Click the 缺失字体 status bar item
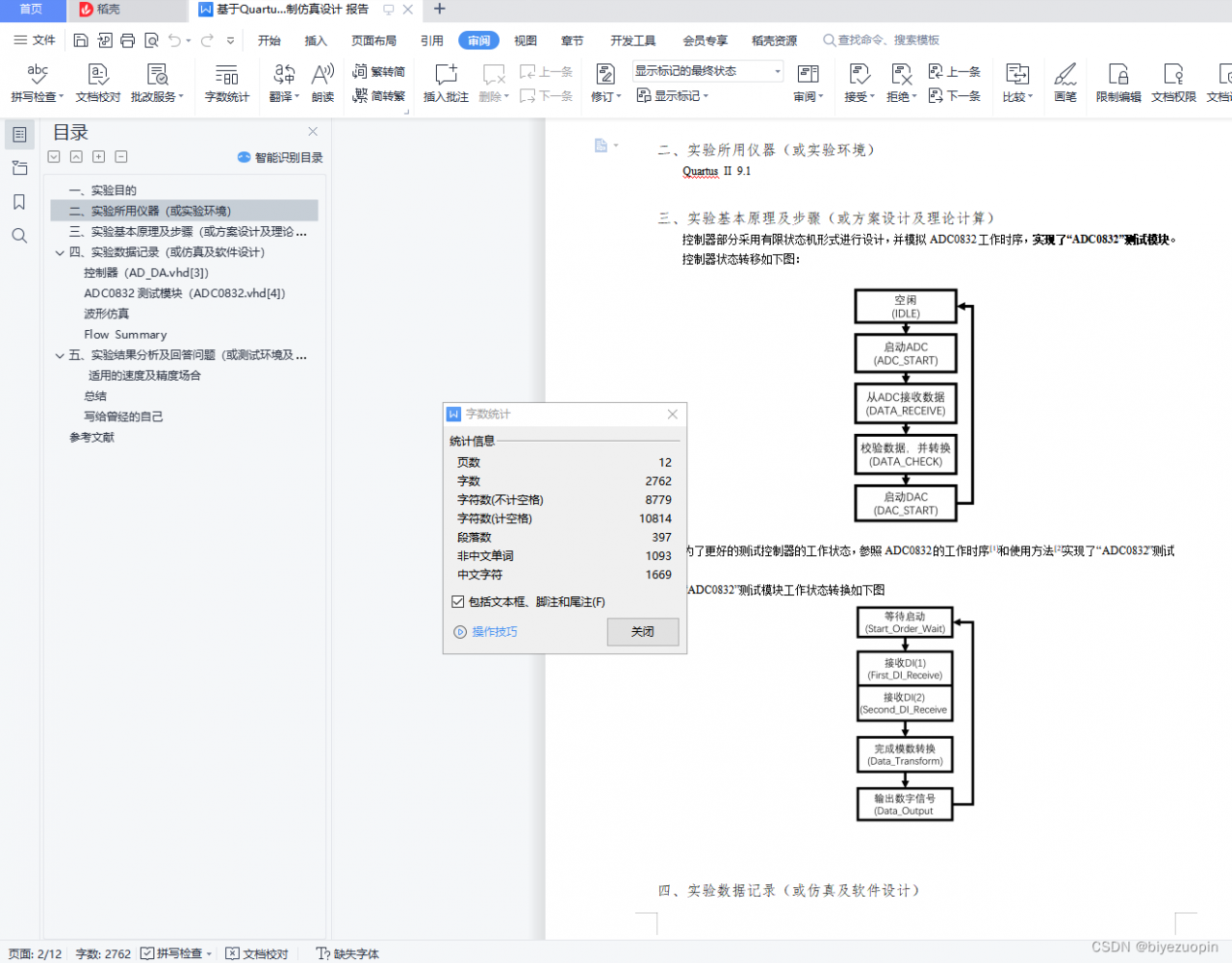Viewport: 1232px width, 963px height. point(346,953)
